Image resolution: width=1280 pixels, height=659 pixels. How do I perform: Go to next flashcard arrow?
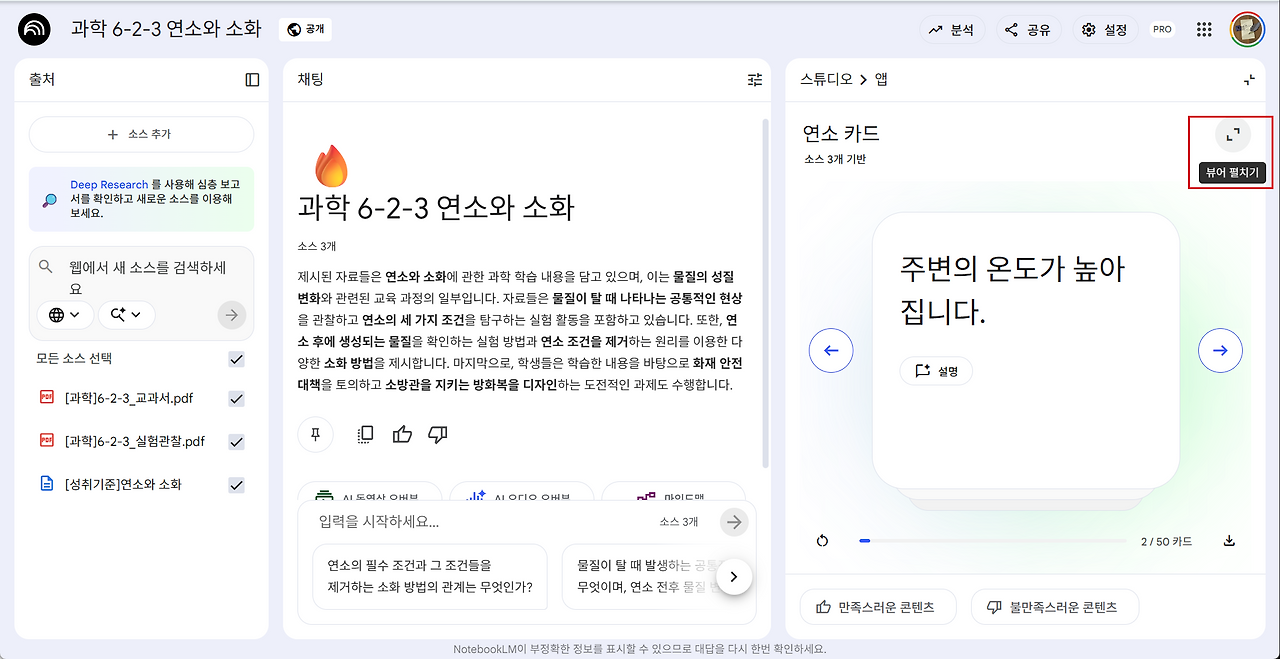1220,351
